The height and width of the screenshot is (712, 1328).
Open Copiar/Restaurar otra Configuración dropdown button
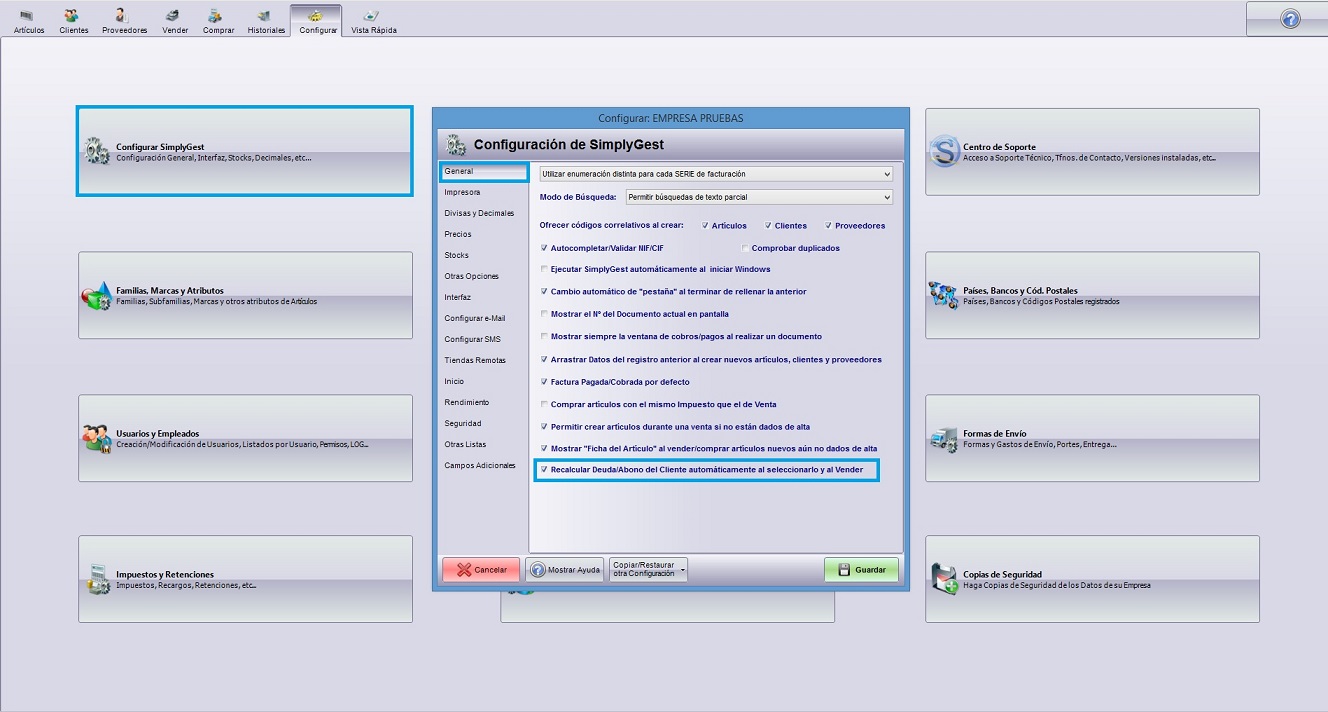[x=648, y=570]
